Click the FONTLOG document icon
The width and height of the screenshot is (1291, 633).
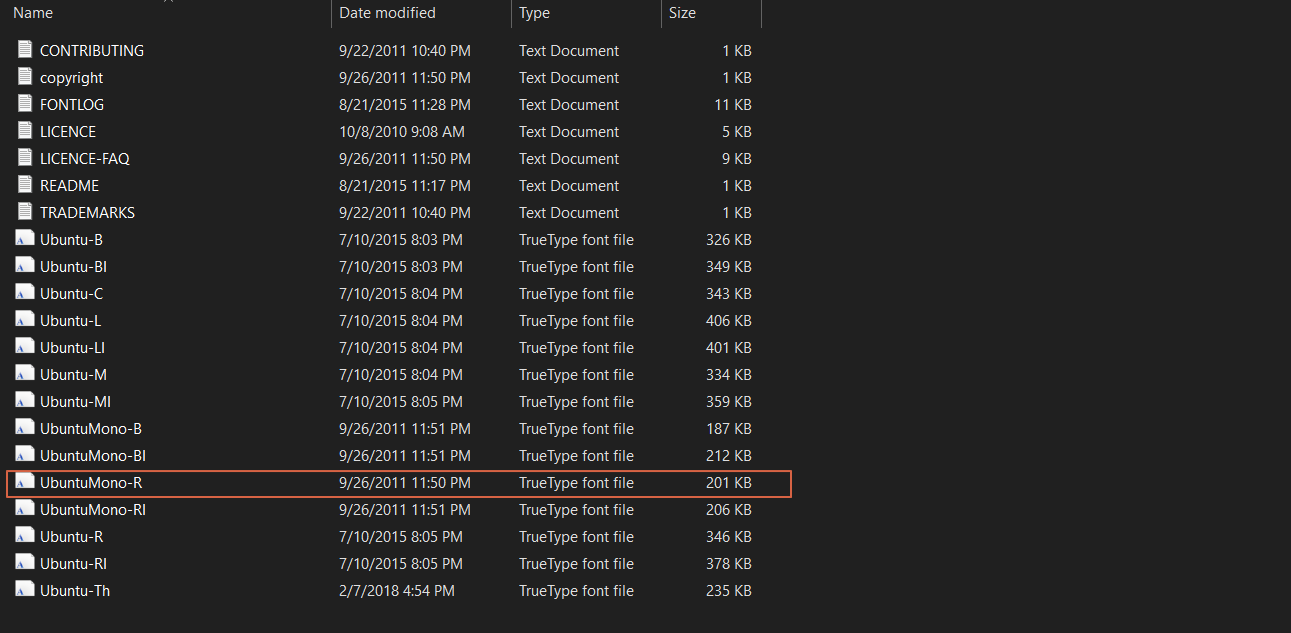click(x=25, y=103)
